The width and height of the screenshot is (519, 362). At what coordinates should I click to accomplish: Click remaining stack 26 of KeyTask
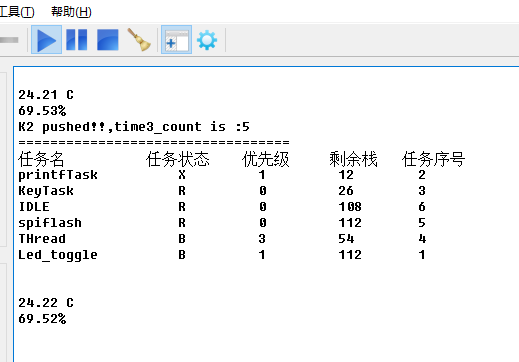pos(346,191)
